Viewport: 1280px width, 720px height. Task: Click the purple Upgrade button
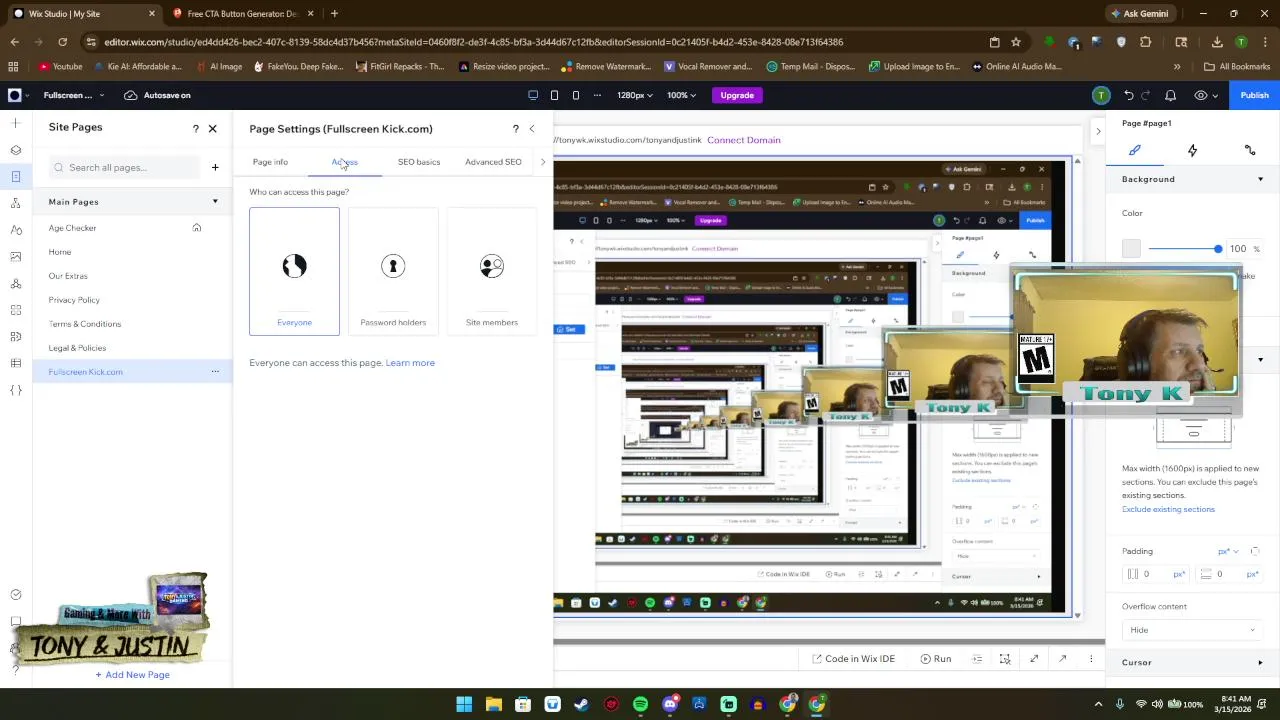[737, 95]
